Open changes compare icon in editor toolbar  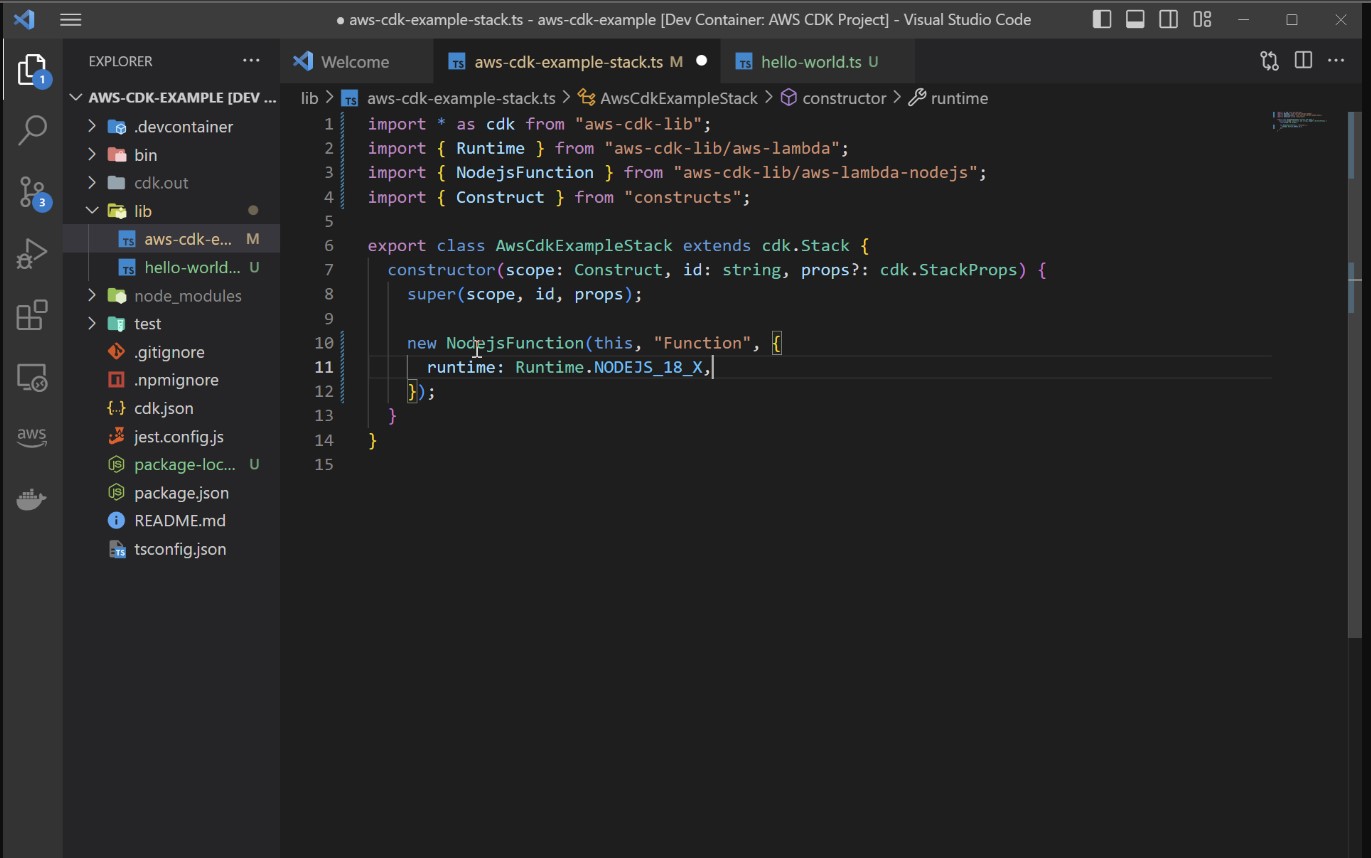click(x=1269, y=61)
